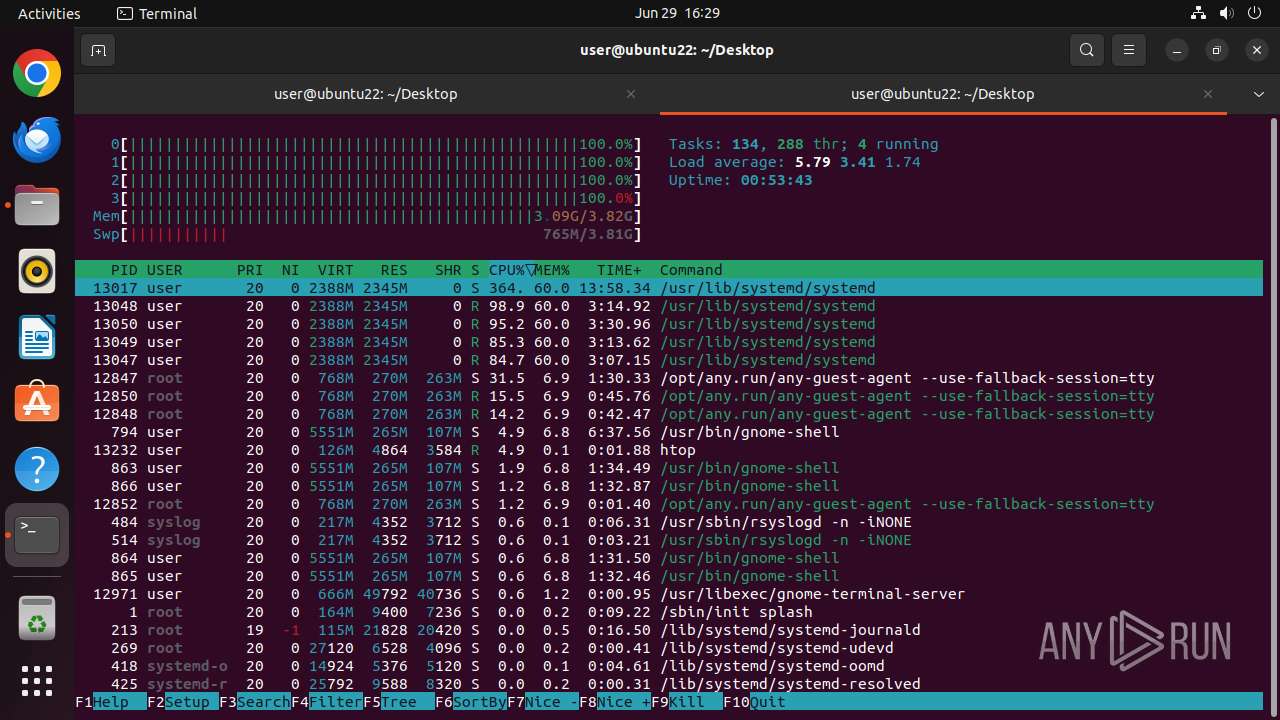Open the Files manager dock icon
1280x720 pixels.
(x=37, y=205)
